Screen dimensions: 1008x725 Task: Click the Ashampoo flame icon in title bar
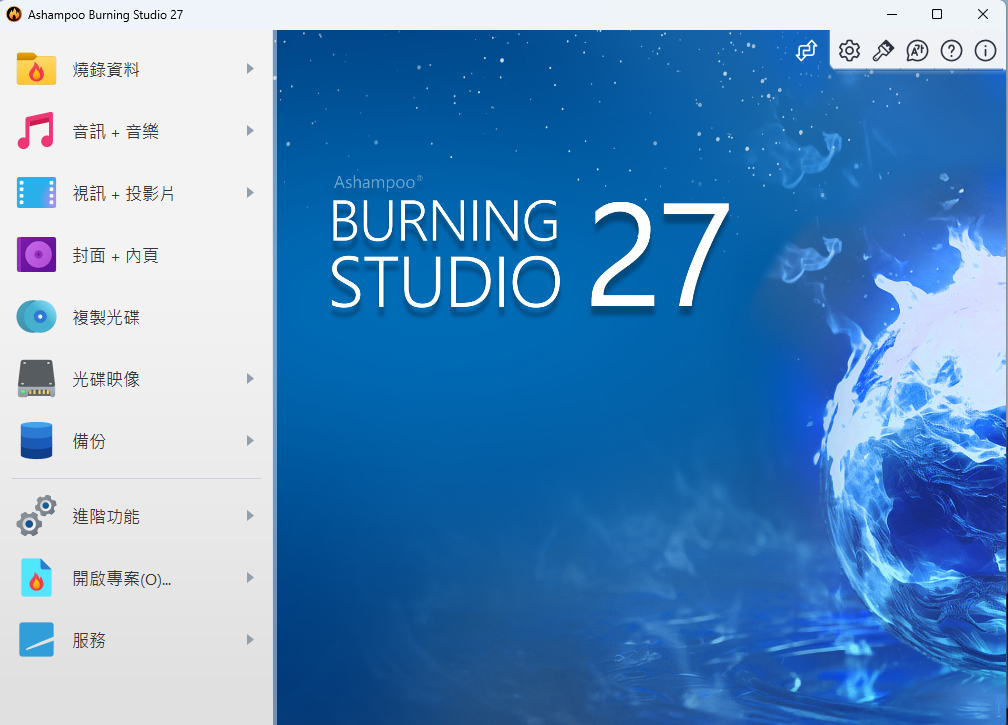[14, 14]
